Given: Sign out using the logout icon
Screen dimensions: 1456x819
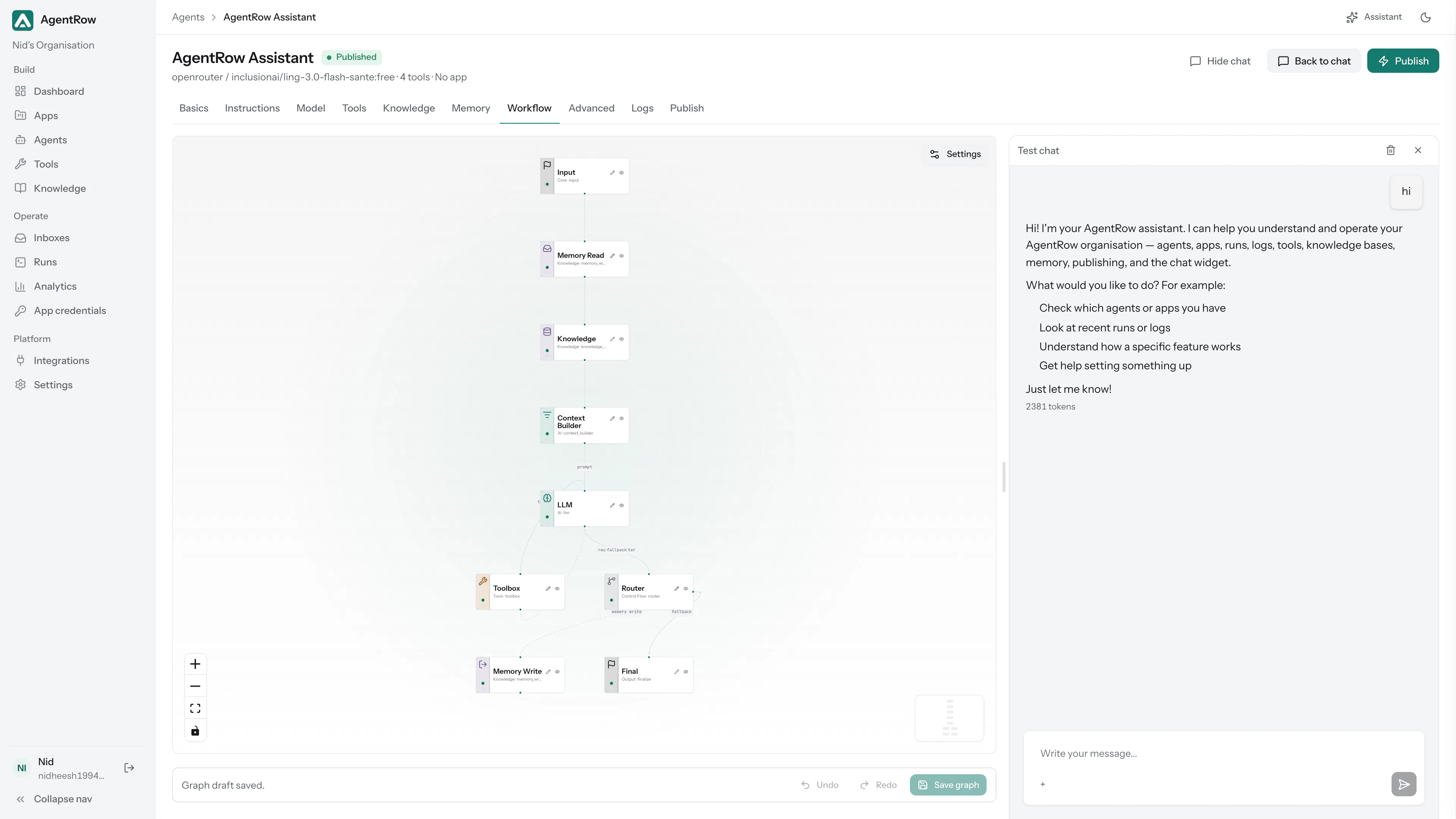Looking at the screenshot, I should point(129,767).
